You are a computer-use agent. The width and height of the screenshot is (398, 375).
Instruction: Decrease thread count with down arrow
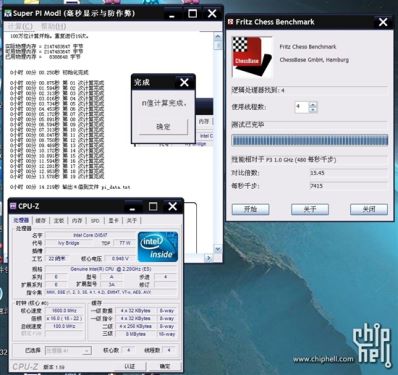coord(313,110)
